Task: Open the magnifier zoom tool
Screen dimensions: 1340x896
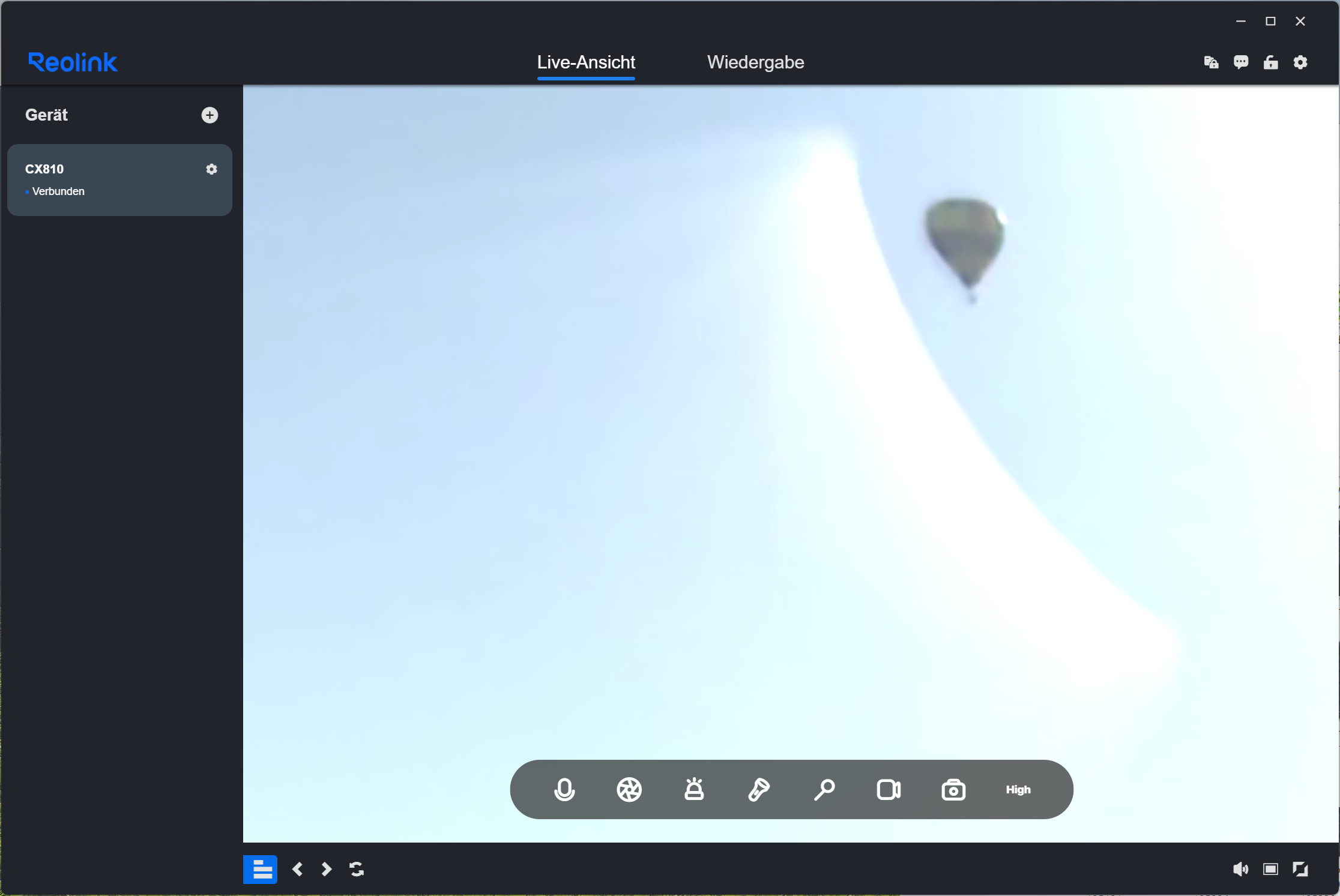Action: 824,790
